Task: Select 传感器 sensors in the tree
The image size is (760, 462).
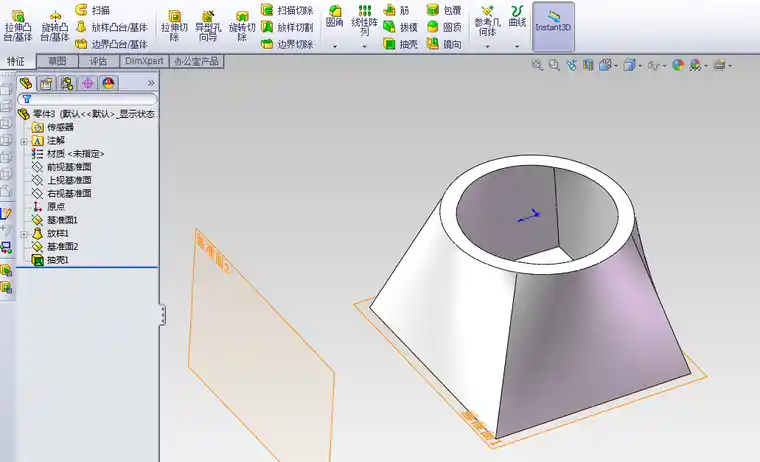Action: (x=53, y=127)
